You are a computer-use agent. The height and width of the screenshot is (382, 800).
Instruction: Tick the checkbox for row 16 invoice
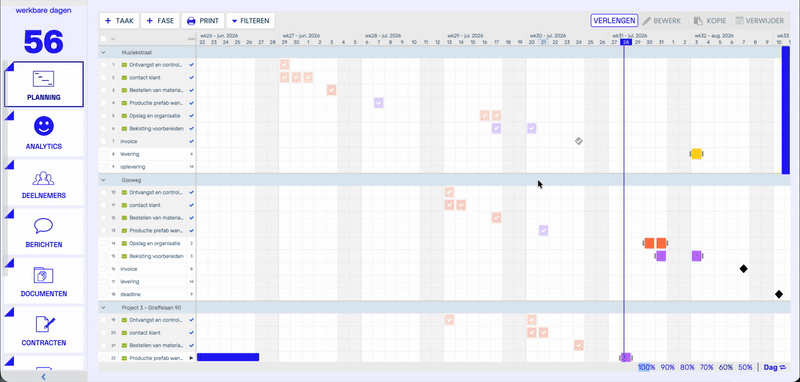(x=104, y=269)
